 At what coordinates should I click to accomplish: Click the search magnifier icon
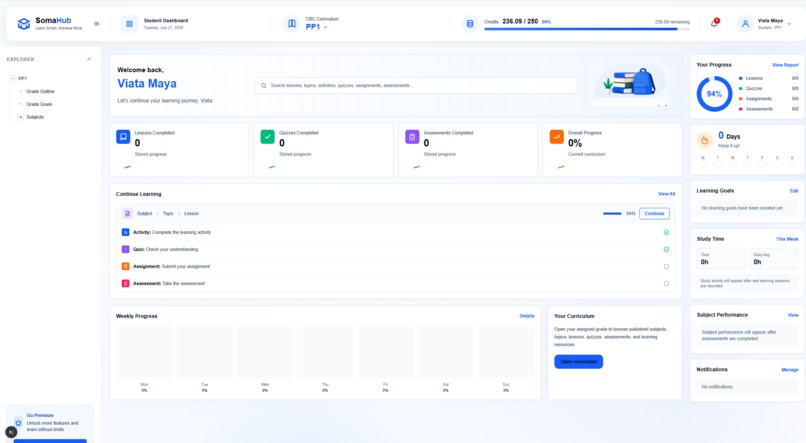click(264, 85)
